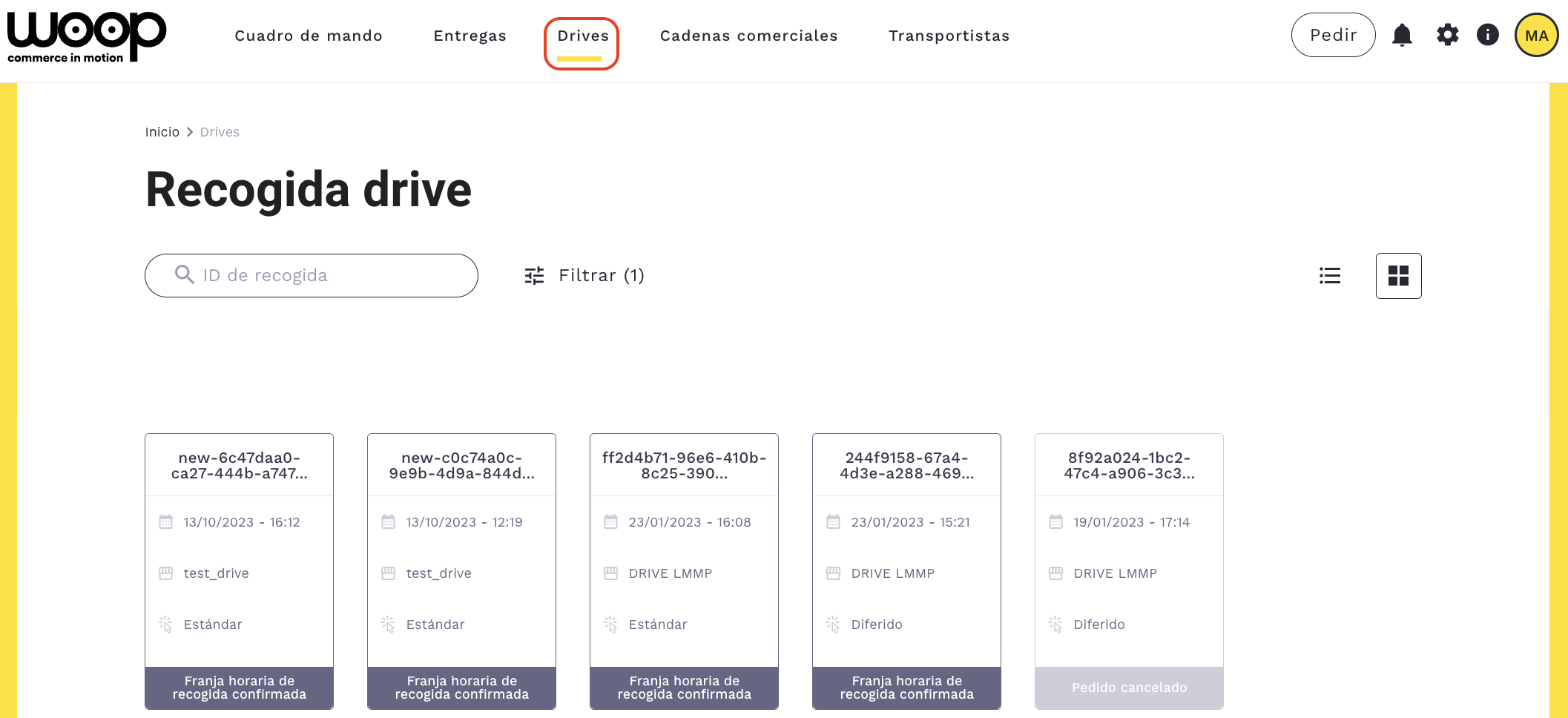Click the filter sliders icon
The width and height of the screenshot is (1568, 718).
(534, 276)
